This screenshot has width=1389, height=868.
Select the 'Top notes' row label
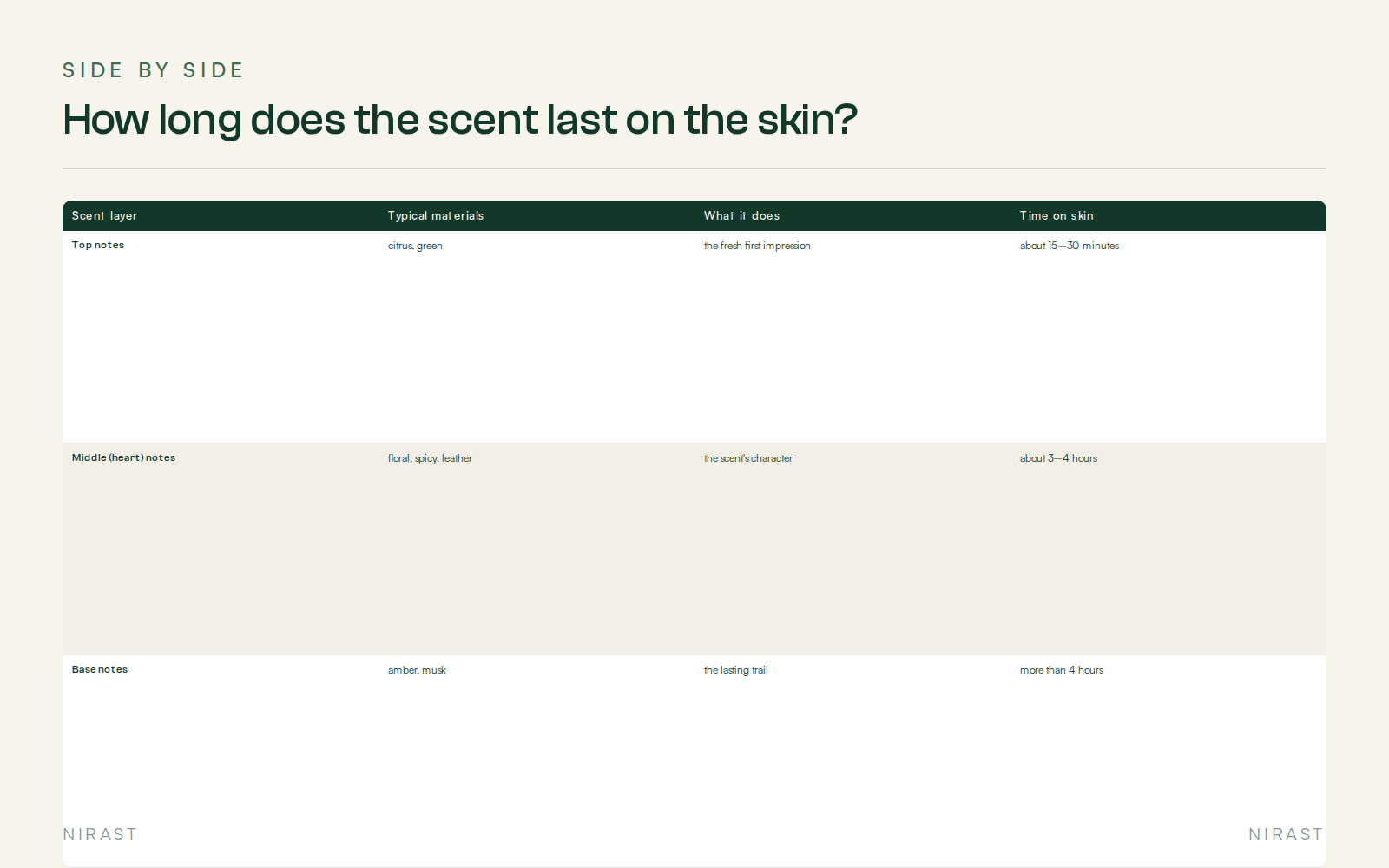(x=98, y=246)
